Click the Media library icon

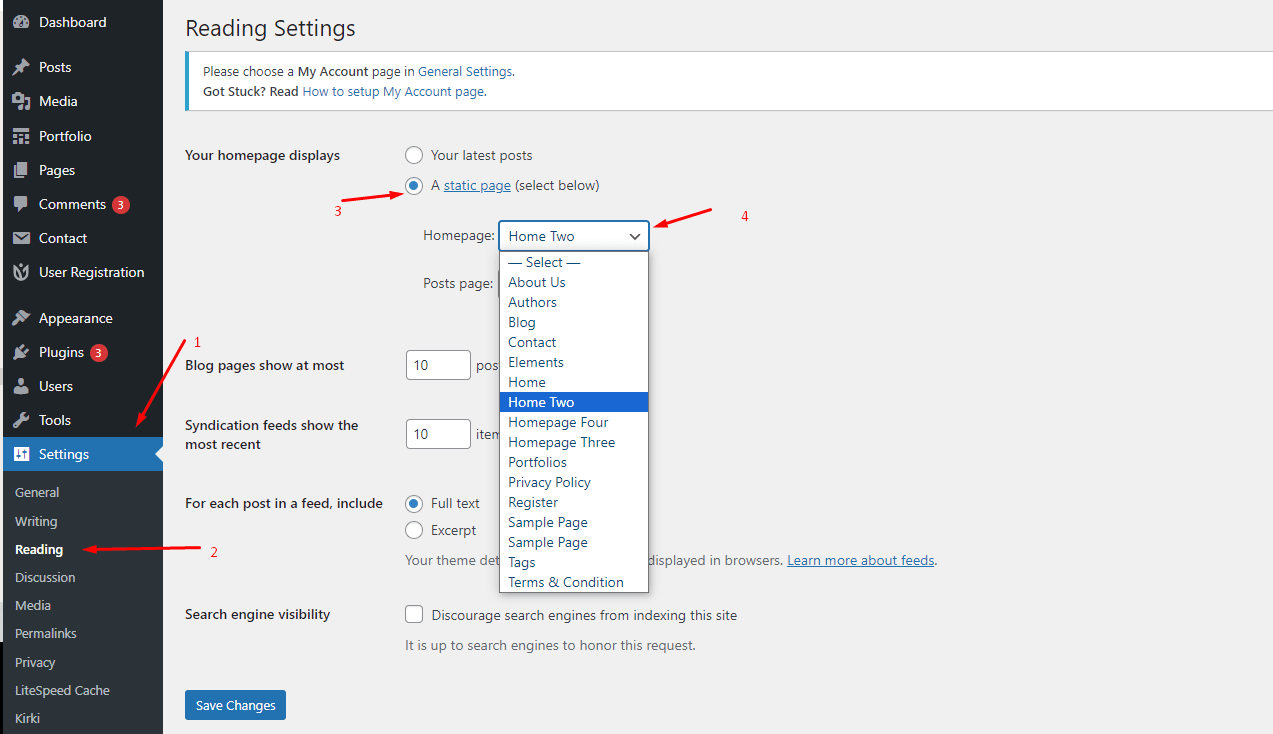tap(21, 101)
